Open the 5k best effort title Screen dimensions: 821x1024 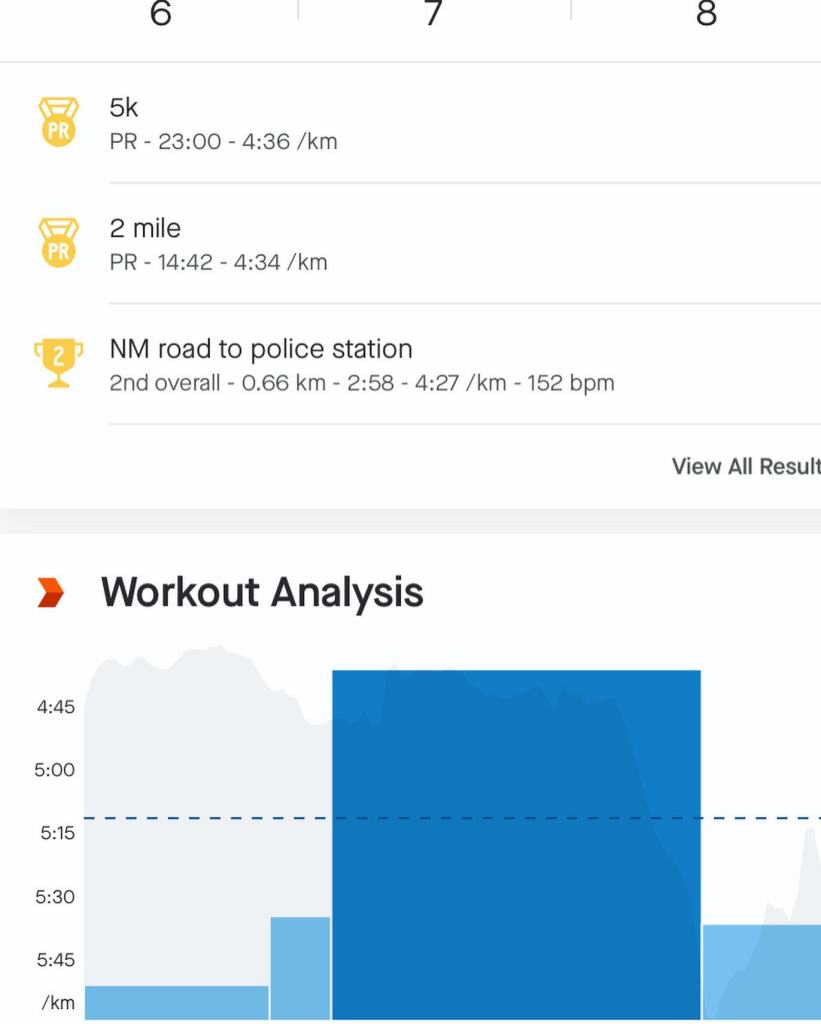tap(124, 108)
